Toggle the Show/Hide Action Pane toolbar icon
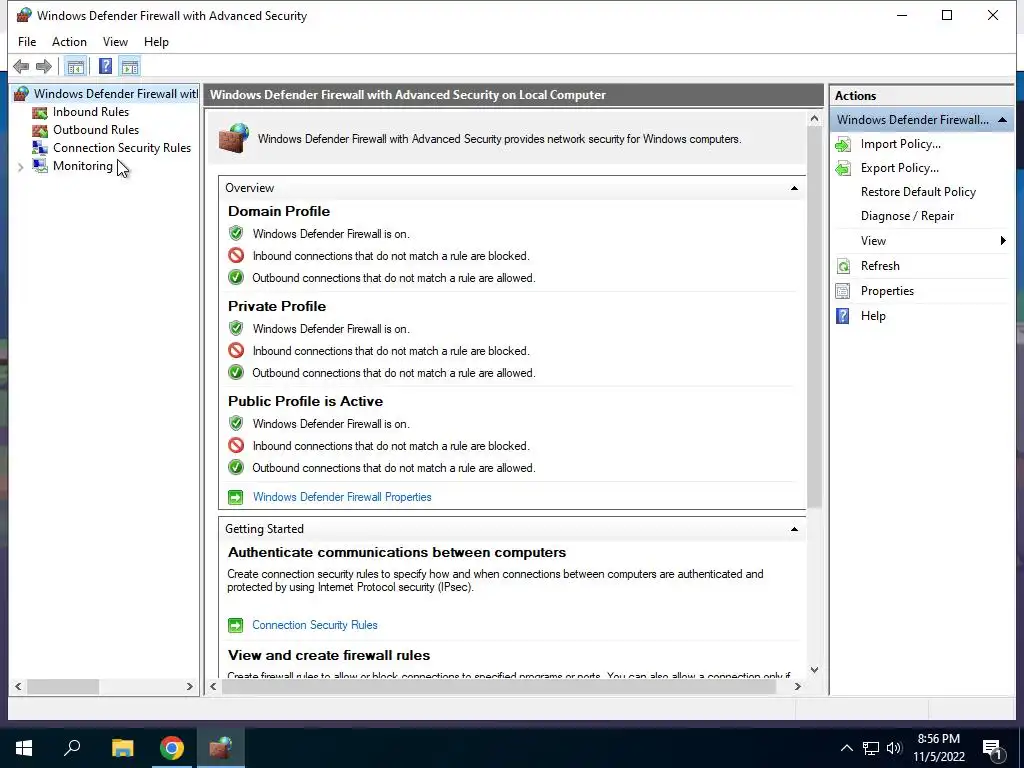1024x768 pixels. (x=130, y=67)
